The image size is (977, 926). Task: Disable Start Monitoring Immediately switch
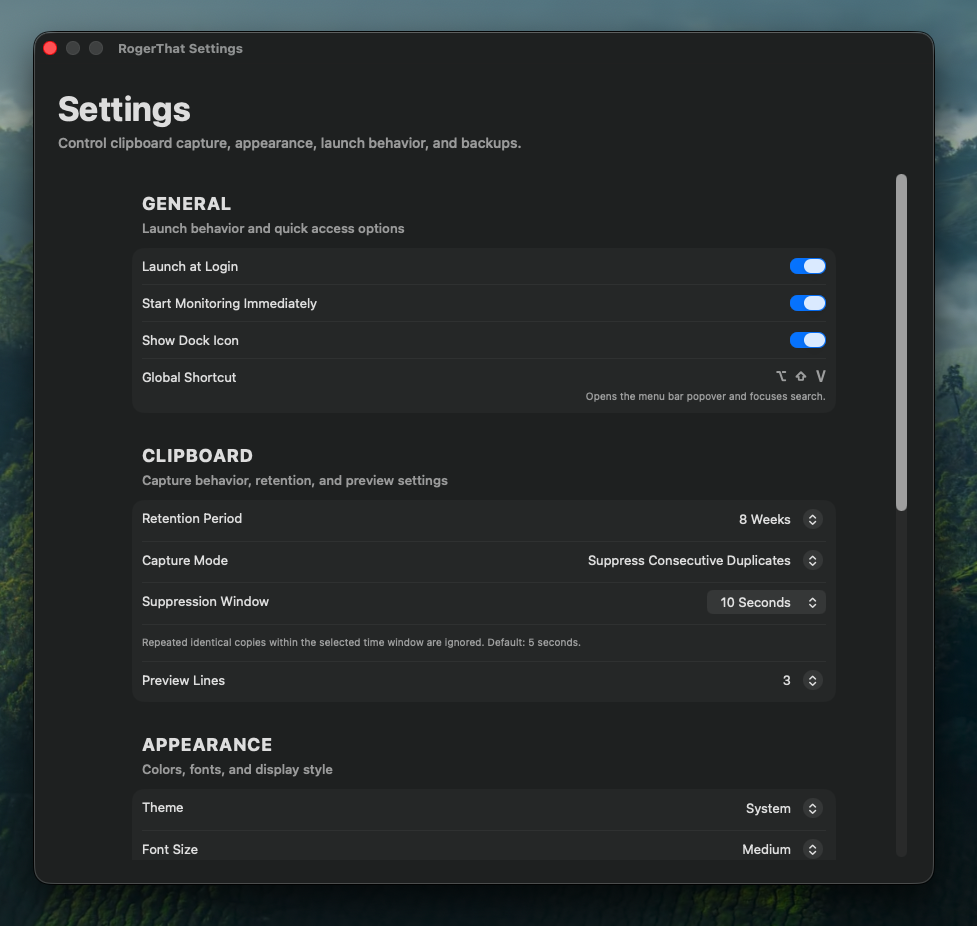pos(808,303)
